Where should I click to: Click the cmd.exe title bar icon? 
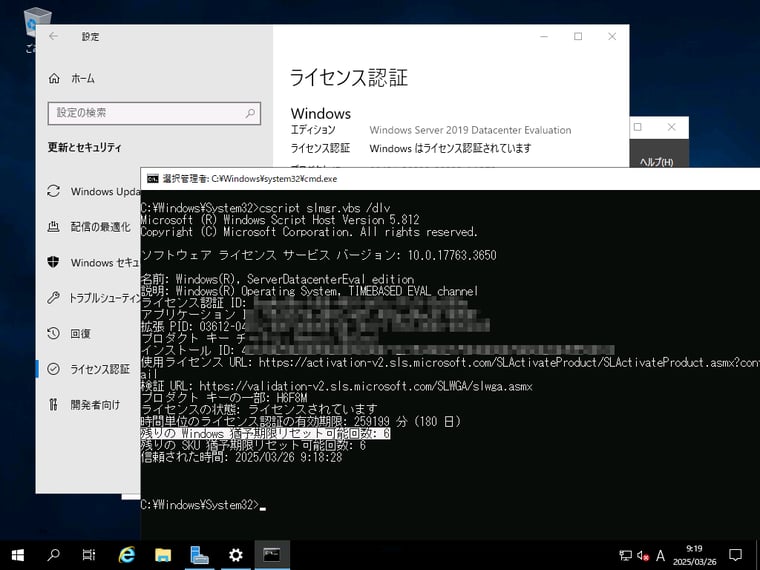coord(153,179)
